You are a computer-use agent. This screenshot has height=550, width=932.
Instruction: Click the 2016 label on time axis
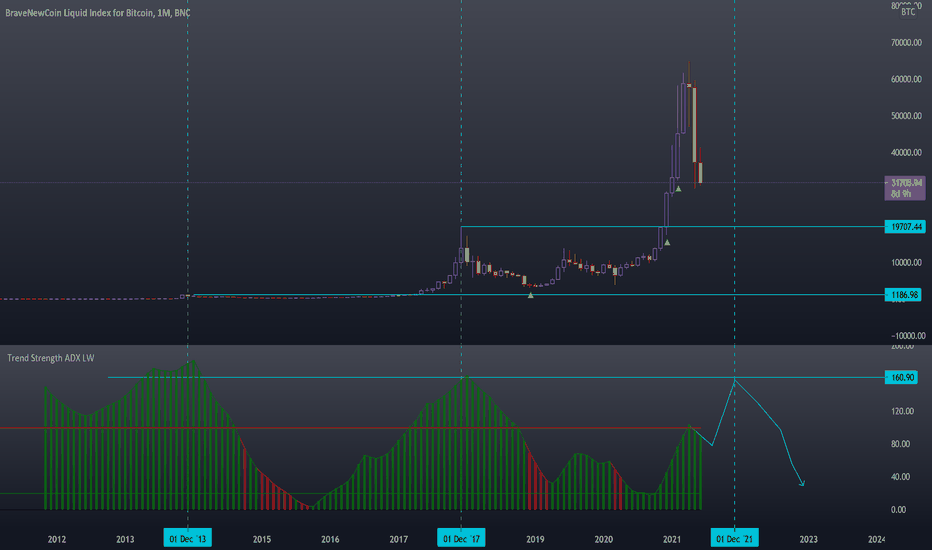click(330, 539)
